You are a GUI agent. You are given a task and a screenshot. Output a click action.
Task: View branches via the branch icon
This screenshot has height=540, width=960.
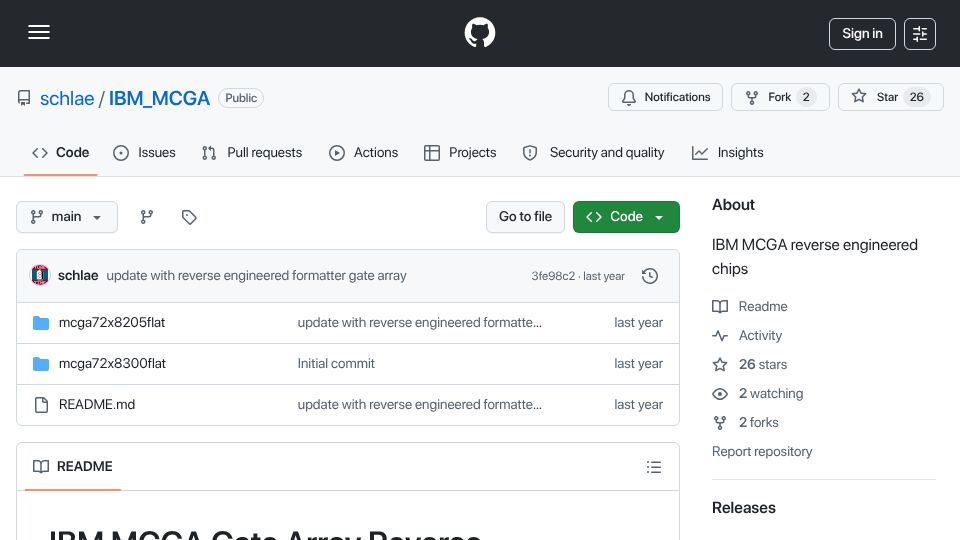pyautogui.click(x=146, y=217)
